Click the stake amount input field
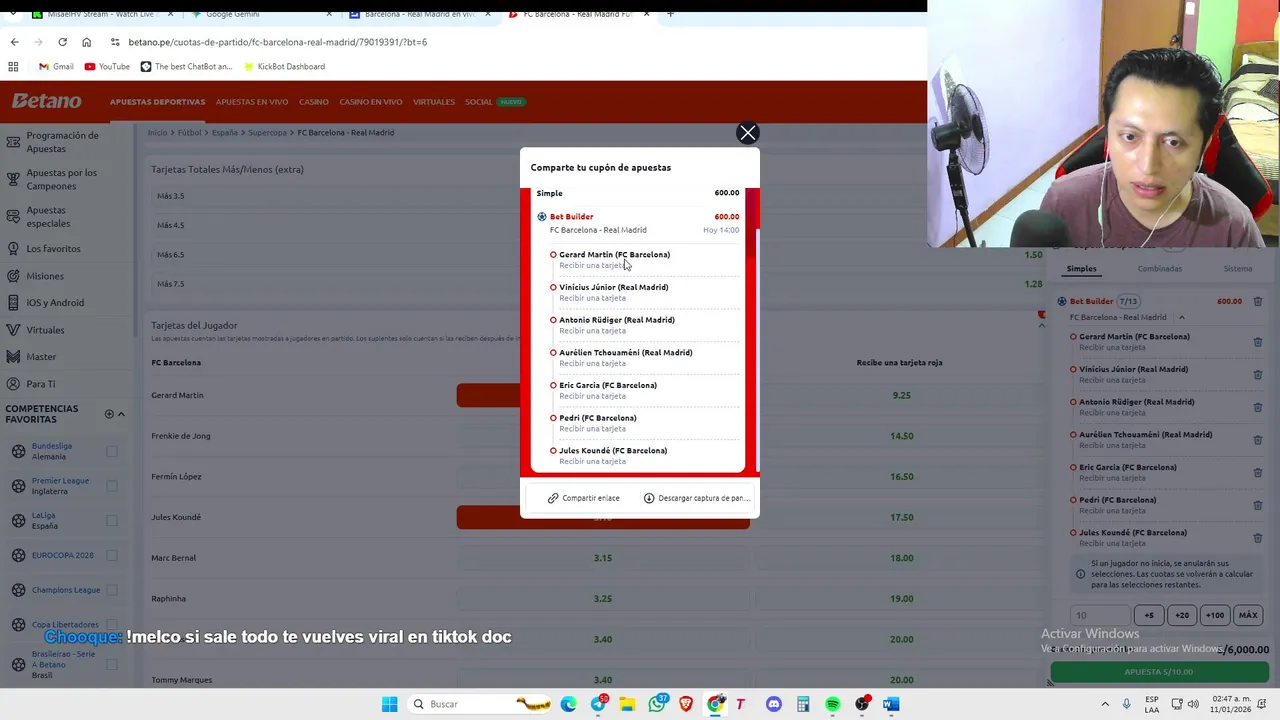 click(x=1100, y=616)
